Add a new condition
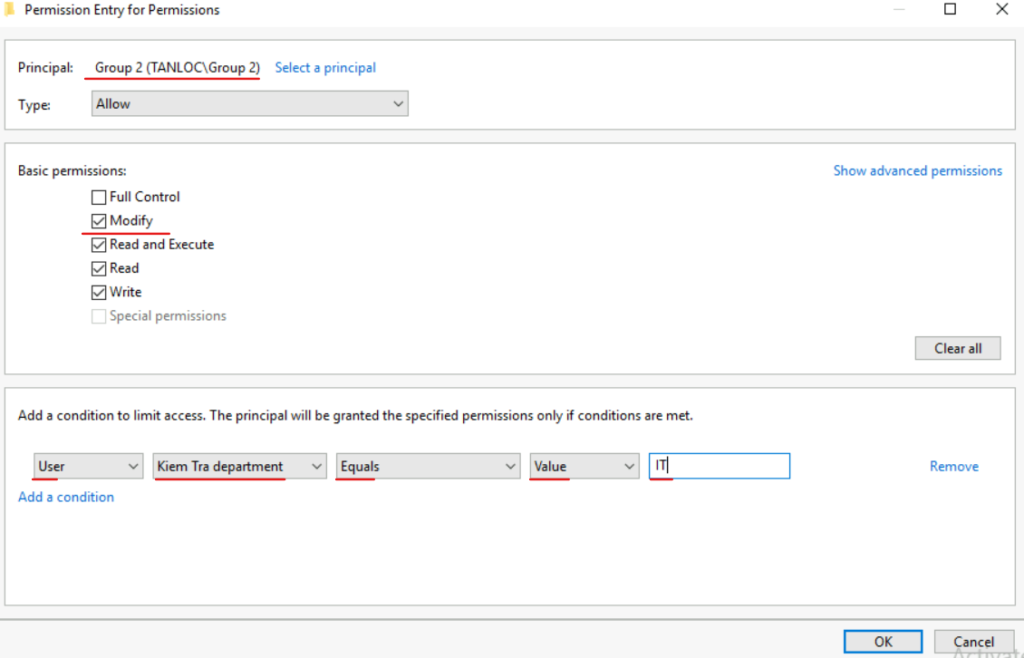This screenshot has width=1024, height=658. (x=65, y=496)
